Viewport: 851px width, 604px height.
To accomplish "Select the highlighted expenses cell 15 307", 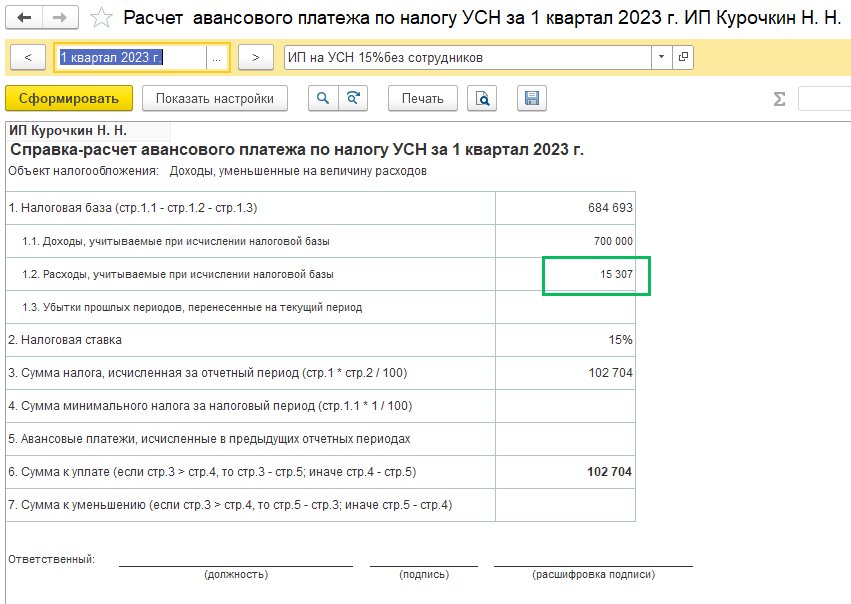I will (x=596, y=275).
